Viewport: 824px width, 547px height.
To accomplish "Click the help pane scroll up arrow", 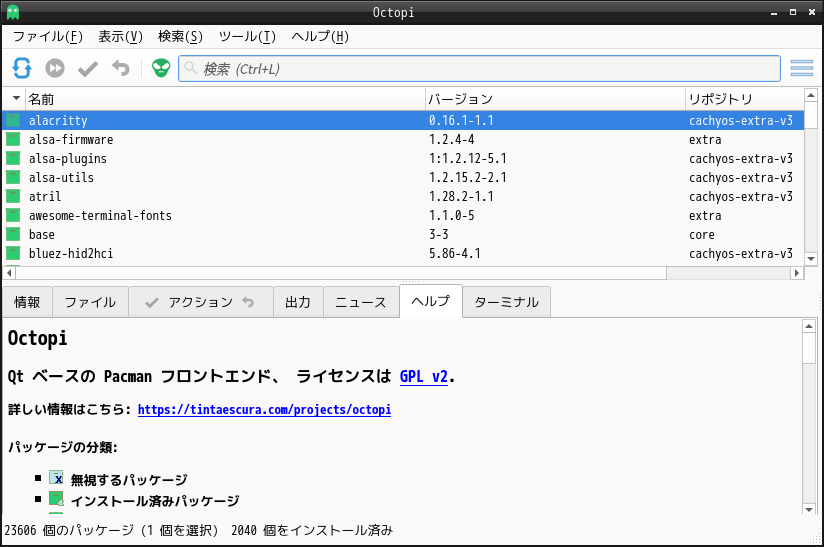I will (809, 326).
